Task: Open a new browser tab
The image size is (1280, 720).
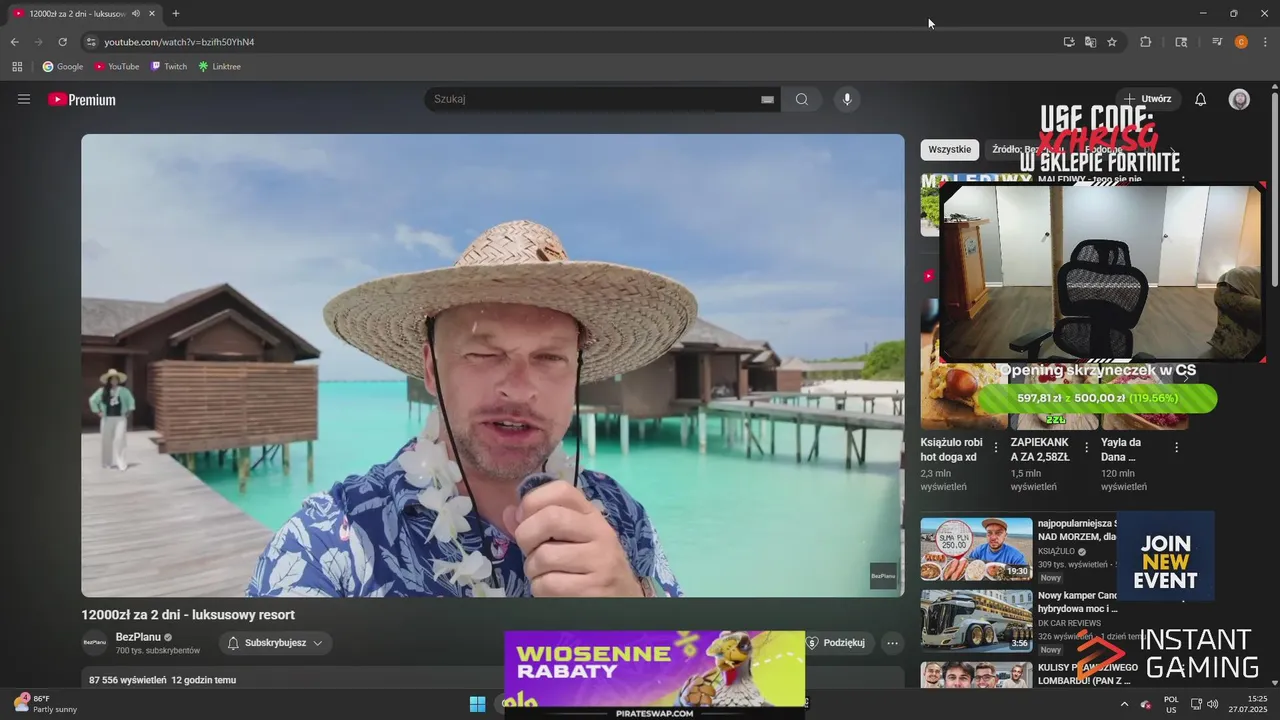Action: point(176,13)
